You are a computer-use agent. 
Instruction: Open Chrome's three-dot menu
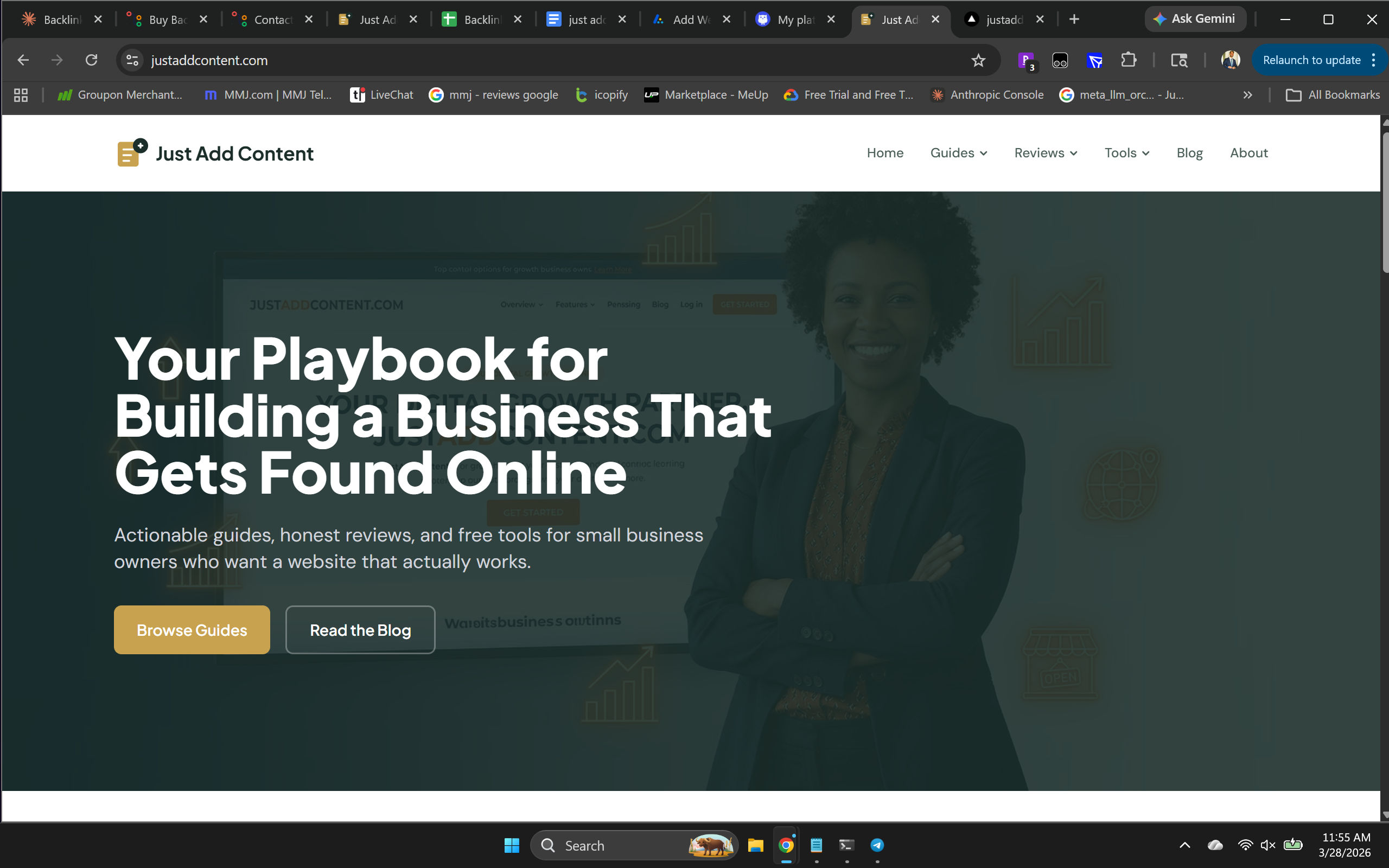click(x=1373, y=60)
